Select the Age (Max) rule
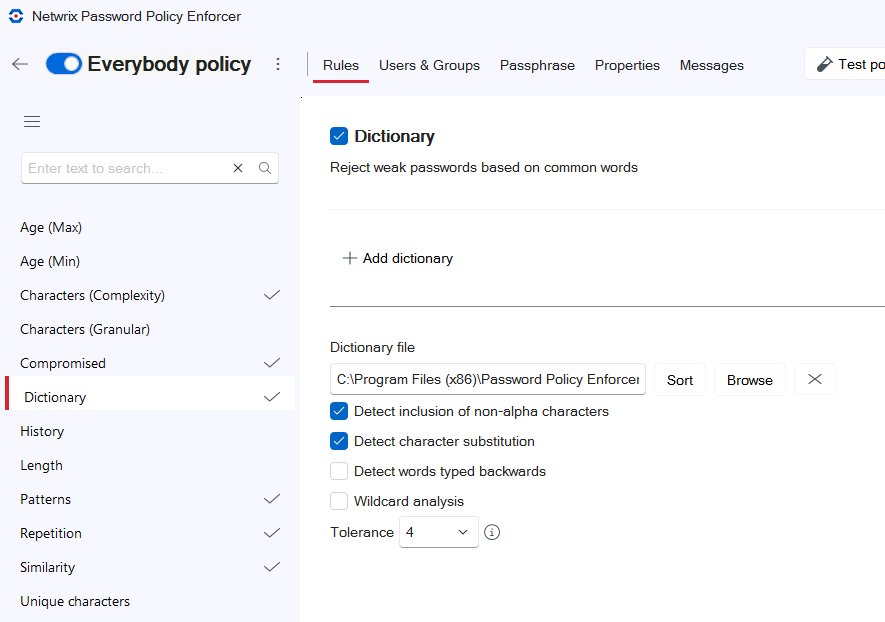This screenshot has width=885, height=622. click(x=150, y=227)
